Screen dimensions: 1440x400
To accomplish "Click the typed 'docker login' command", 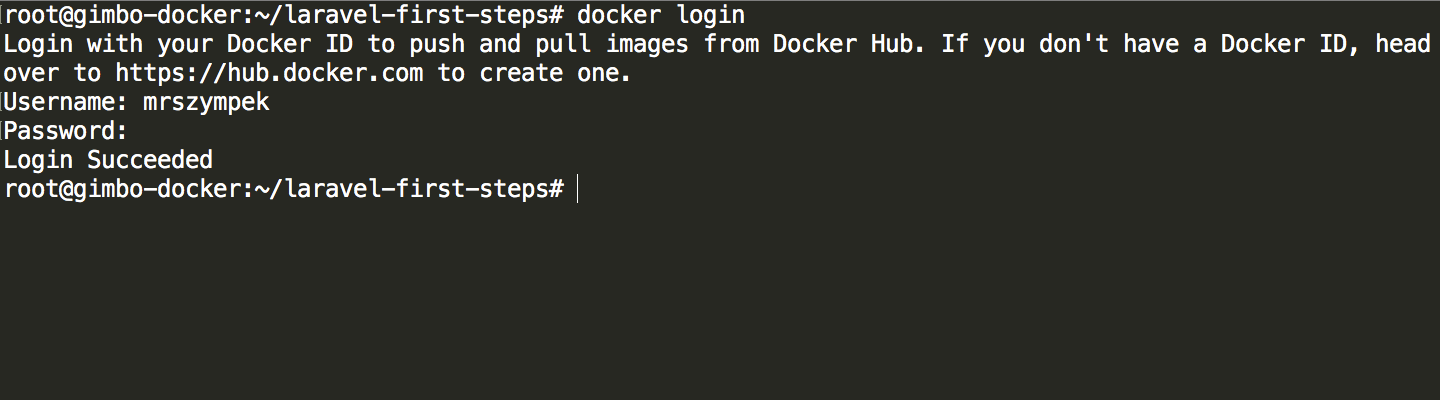I will 661,16.
